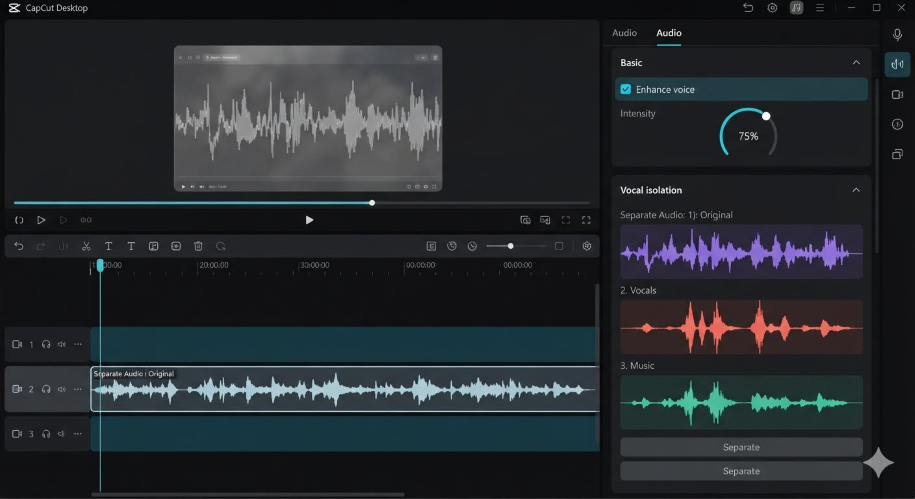Toggle track 3 camera visibility icon
The height and width of the screenshot is (499, 915).
pyautogui.click(x=17, y=434)
